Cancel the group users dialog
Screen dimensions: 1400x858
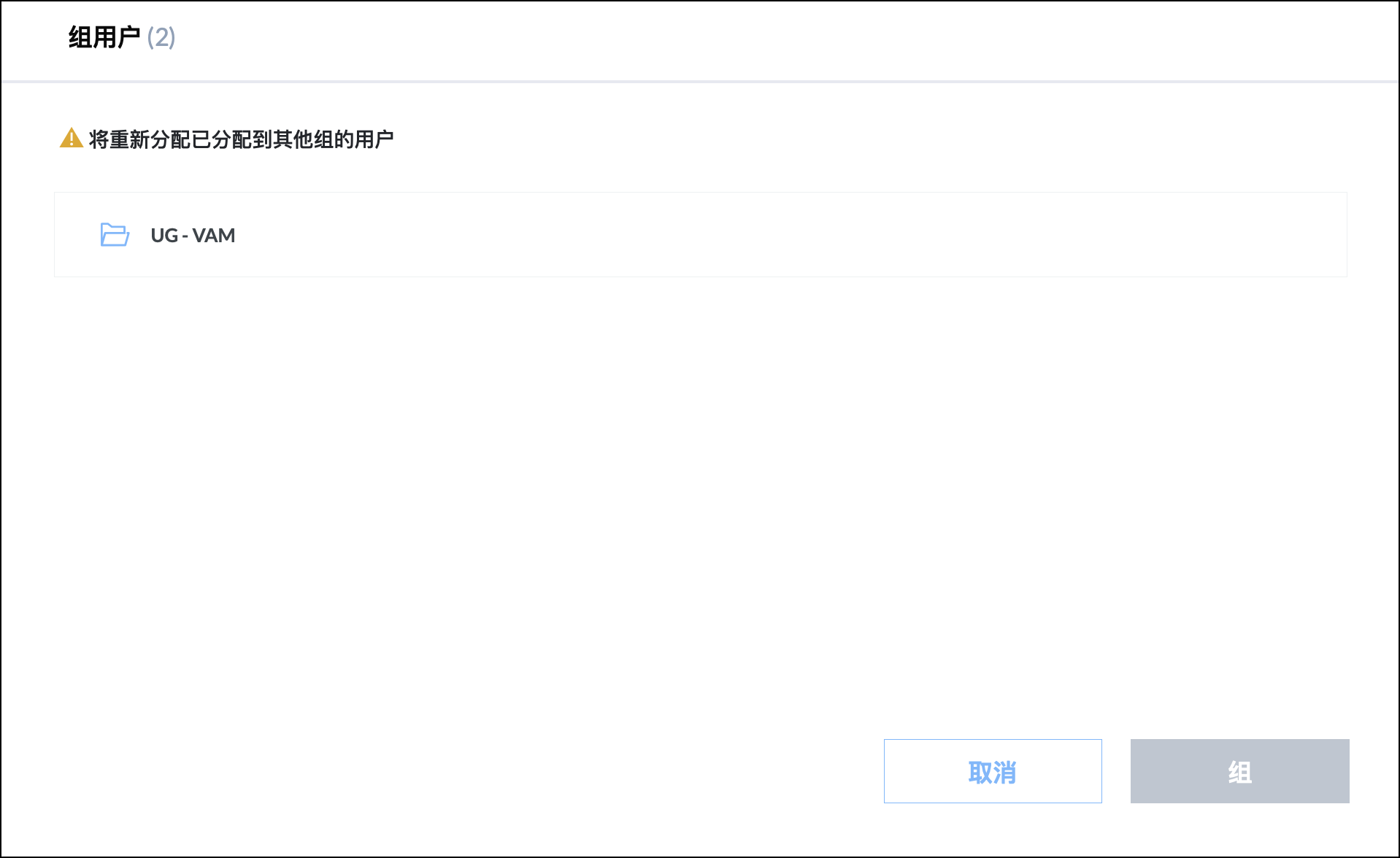pyautogui.click(x=993, y=771)
